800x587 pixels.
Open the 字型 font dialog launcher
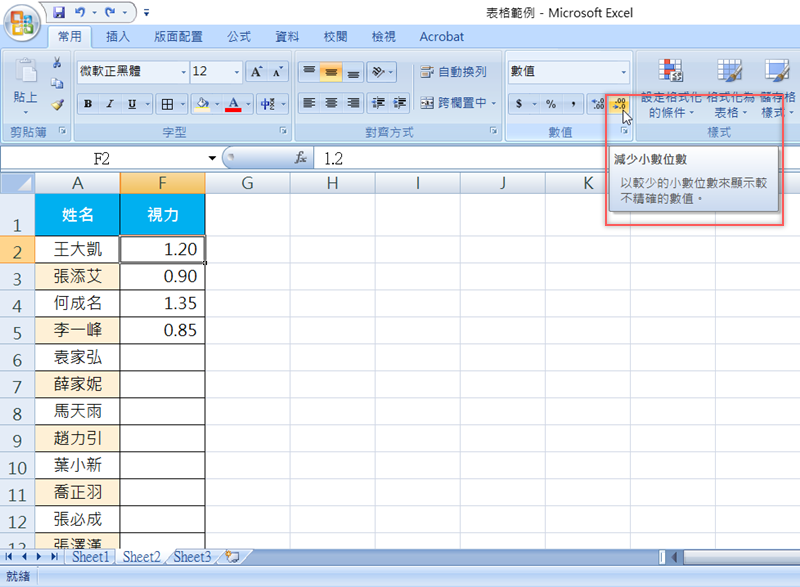coord(283,131)
